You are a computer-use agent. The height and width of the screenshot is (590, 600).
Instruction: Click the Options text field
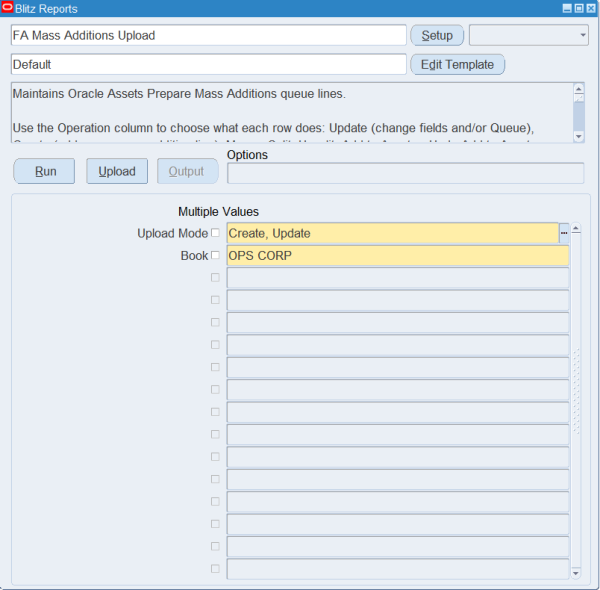coord(406,173)
